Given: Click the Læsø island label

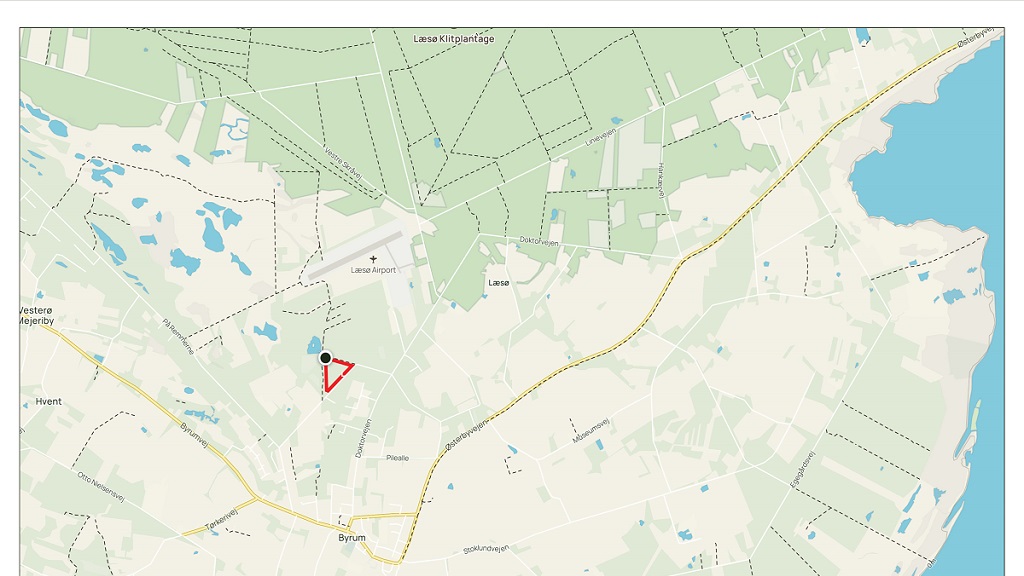Looking at the screenshot, I should coord(499,283).
